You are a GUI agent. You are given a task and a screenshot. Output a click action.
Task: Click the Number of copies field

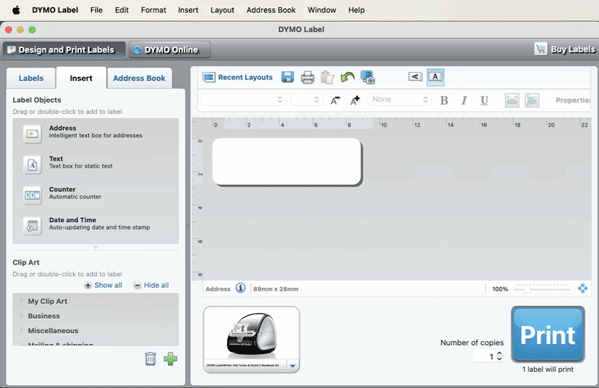[x=484, y=356]
